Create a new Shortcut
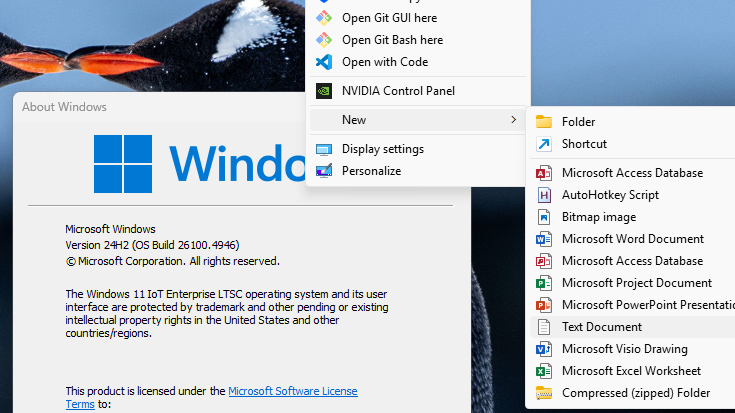735x413 pixels. 632,144
